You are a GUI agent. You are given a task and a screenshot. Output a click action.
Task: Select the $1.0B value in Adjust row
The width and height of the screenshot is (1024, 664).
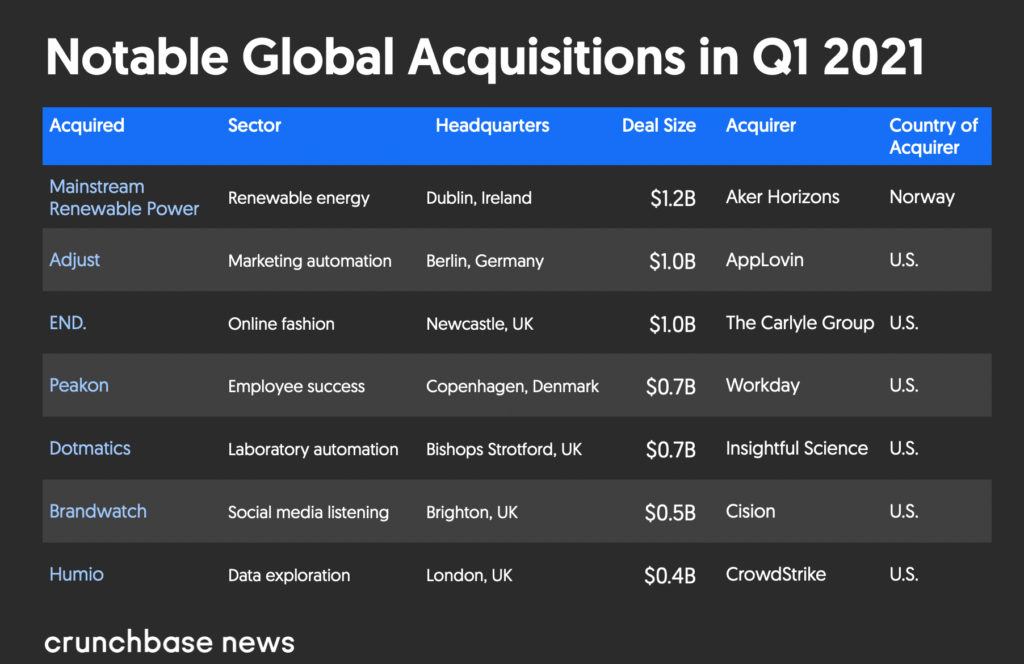[x=672, y=261]
